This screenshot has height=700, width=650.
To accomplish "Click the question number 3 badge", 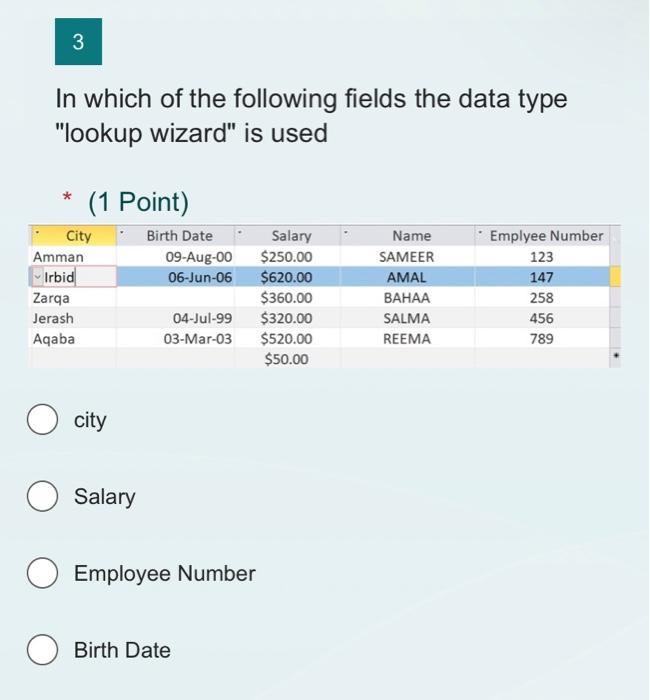I will point(79,42).
